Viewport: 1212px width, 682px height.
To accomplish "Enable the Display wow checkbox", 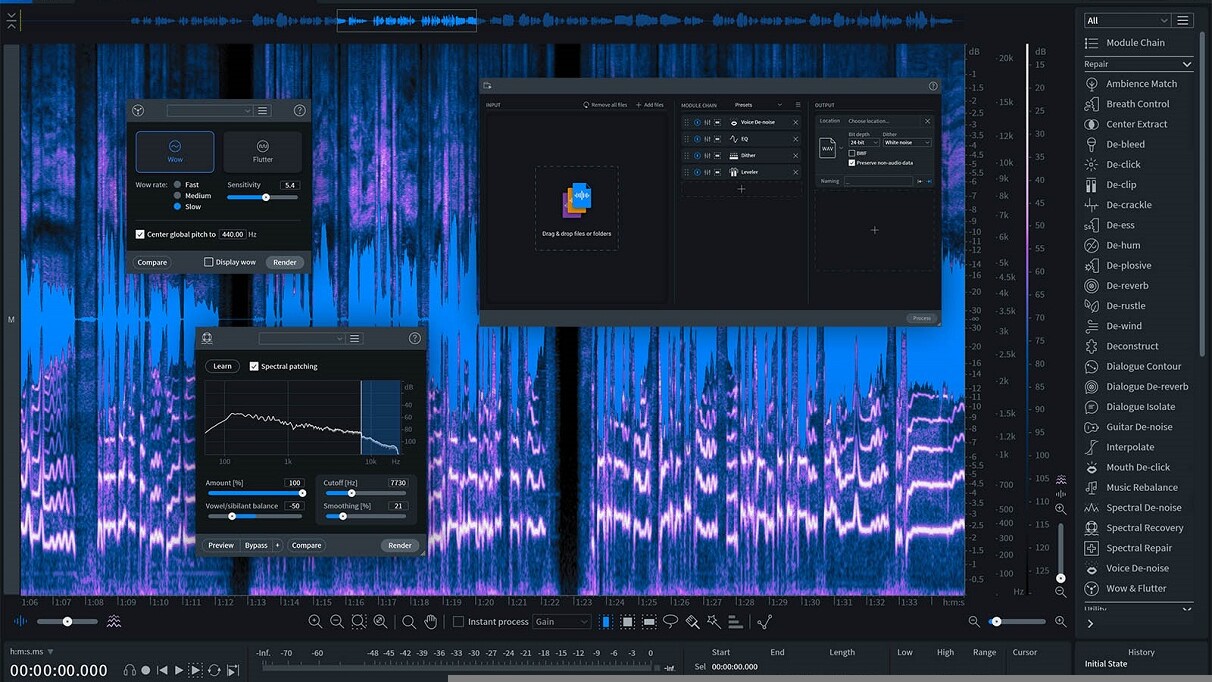I will tap(209, 262).
